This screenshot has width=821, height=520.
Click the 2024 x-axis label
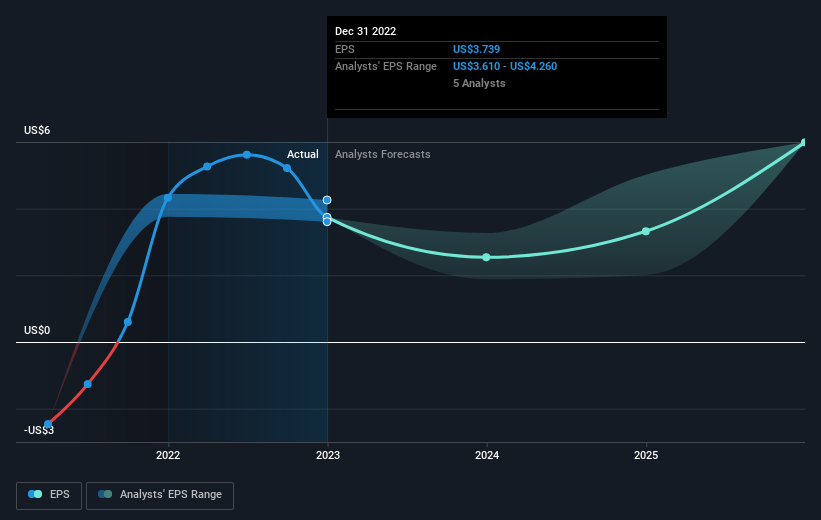[487, 455]
